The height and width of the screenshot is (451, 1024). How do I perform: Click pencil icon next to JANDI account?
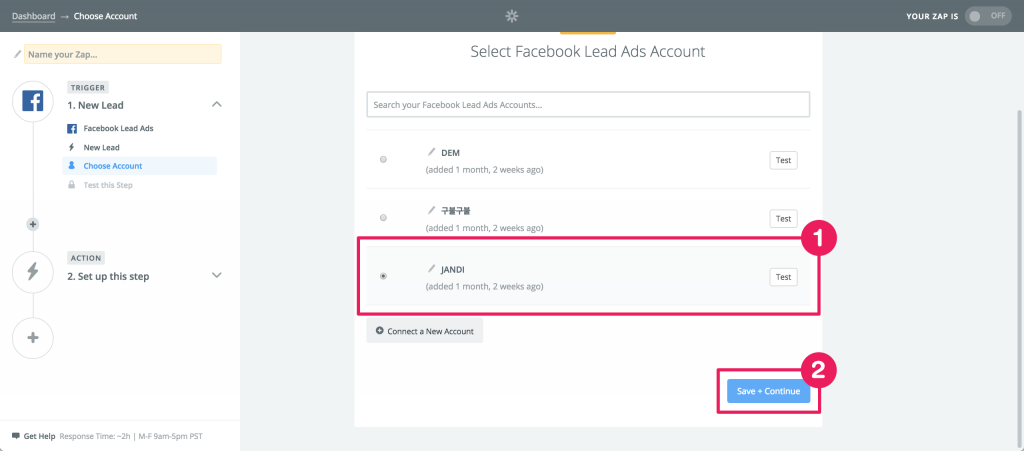tap(432, 268)
